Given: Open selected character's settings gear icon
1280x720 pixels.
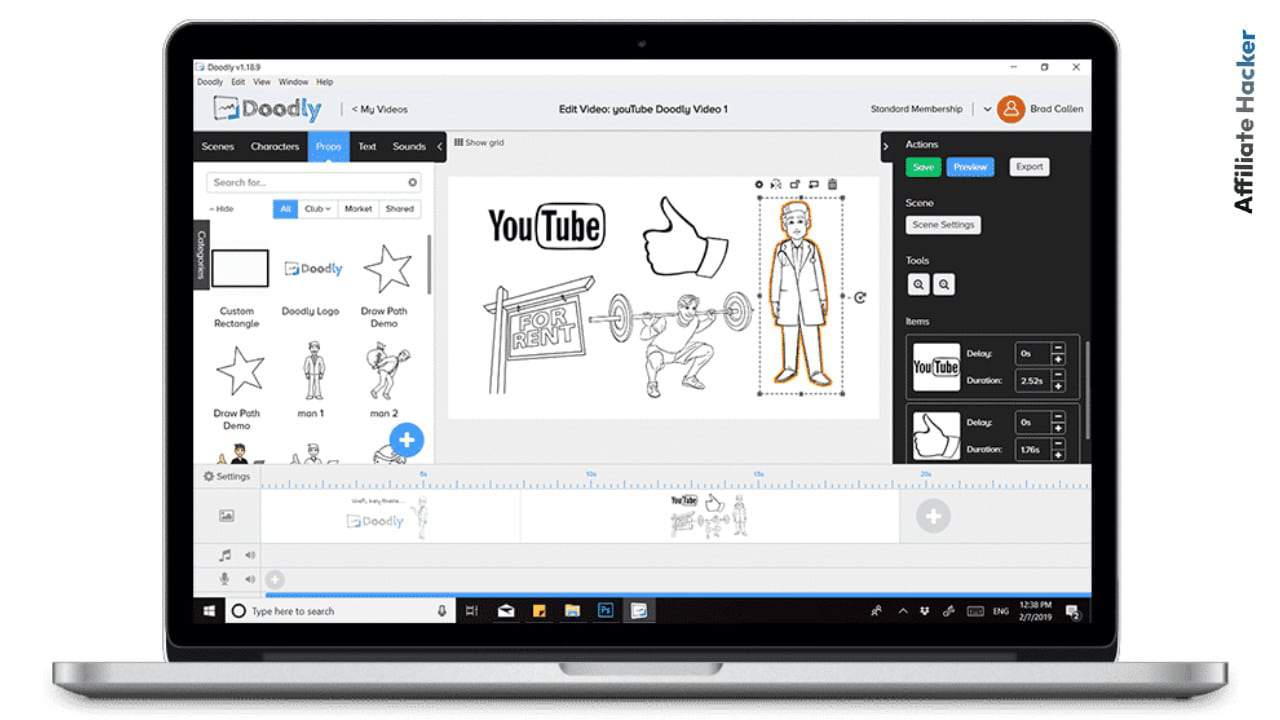Looking at the screenshot, I should 758,184.
